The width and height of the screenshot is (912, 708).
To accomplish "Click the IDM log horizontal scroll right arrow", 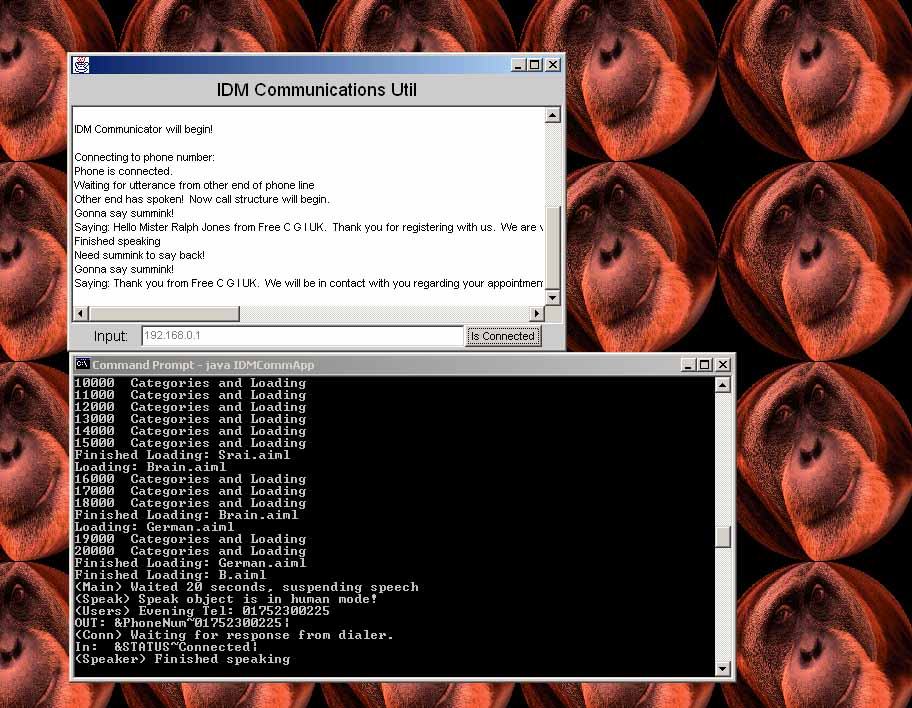I will coord(536,314).
